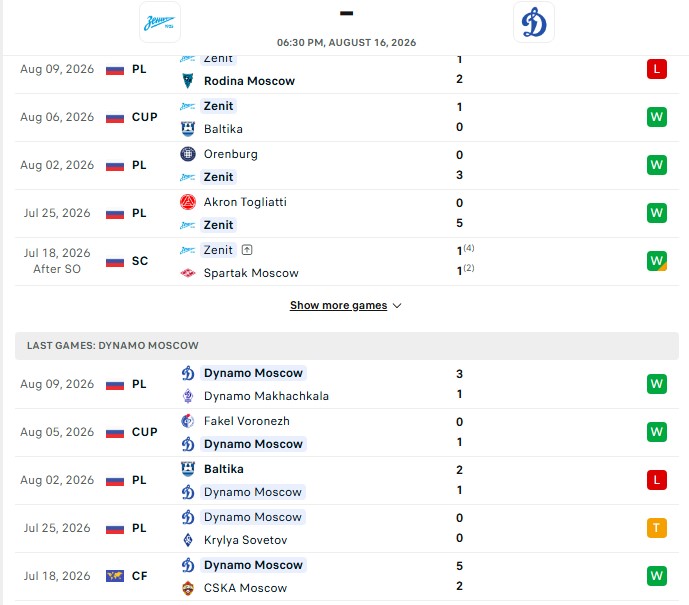Click W badge for Zenit vs Spartak shootout
The width and height of the screenshot is (689, 605).
[656, 261]
